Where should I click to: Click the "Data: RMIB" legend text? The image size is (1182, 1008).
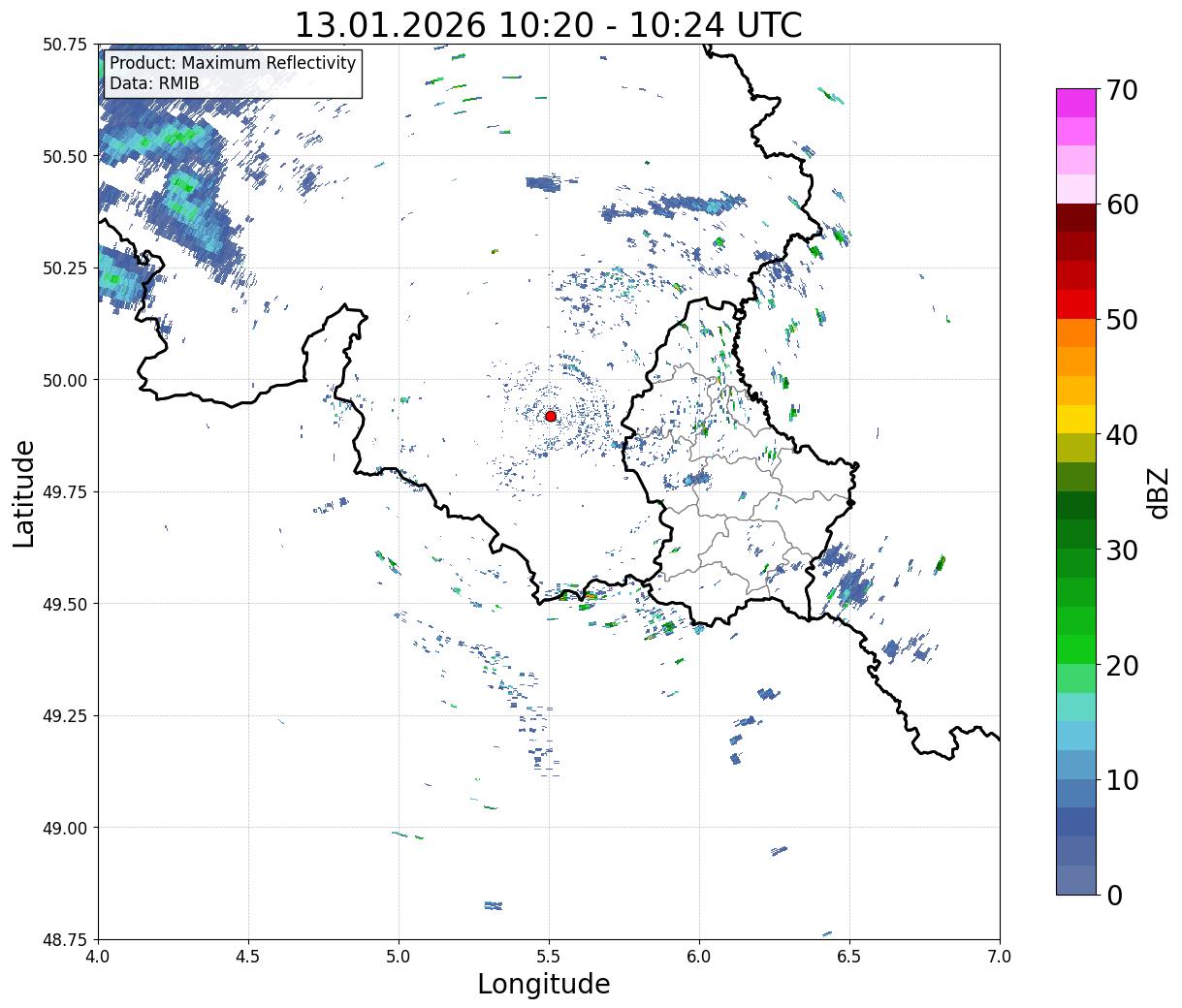(154, 83)
